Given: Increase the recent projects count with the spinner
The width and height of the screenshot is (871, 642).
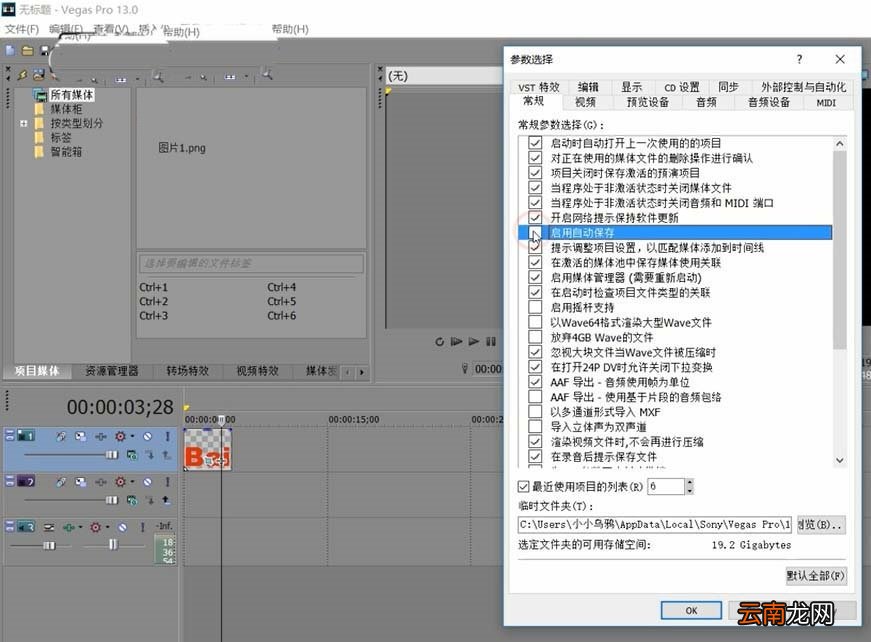Looking at the screenshot, I should (689, 483).
